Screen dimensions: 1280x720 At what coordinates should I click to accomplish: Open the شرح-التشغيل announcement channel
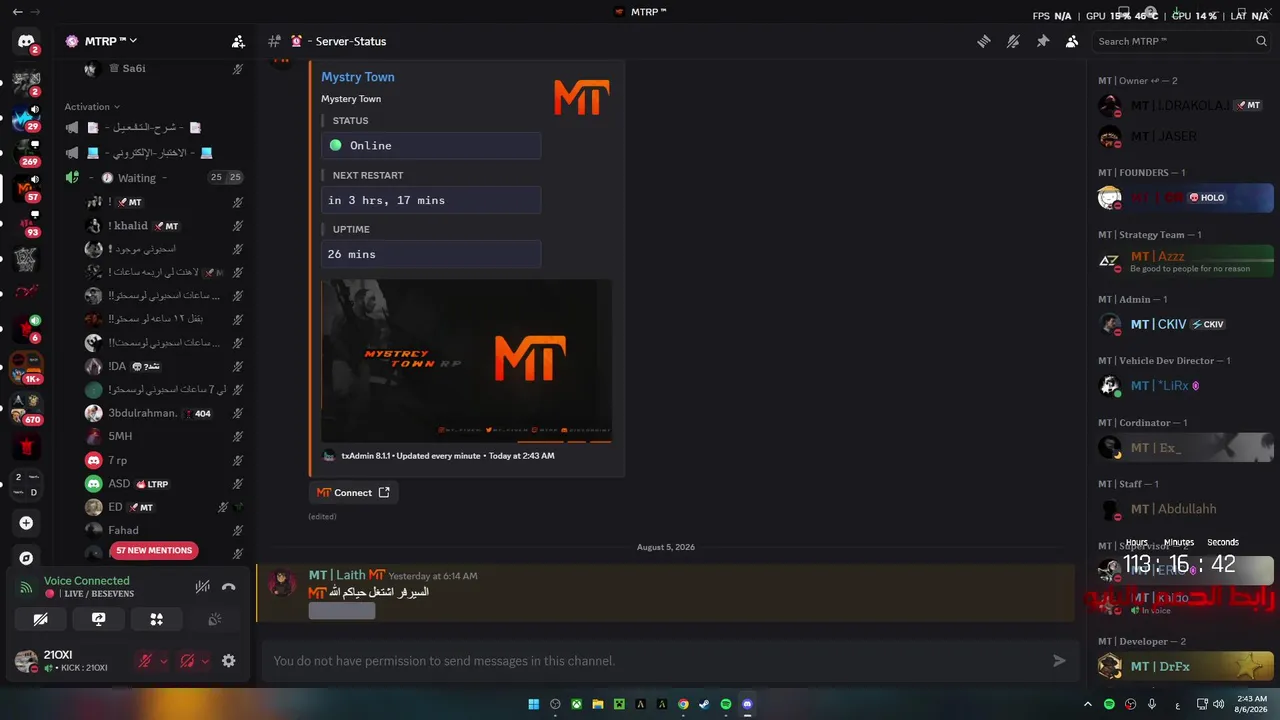153,128
